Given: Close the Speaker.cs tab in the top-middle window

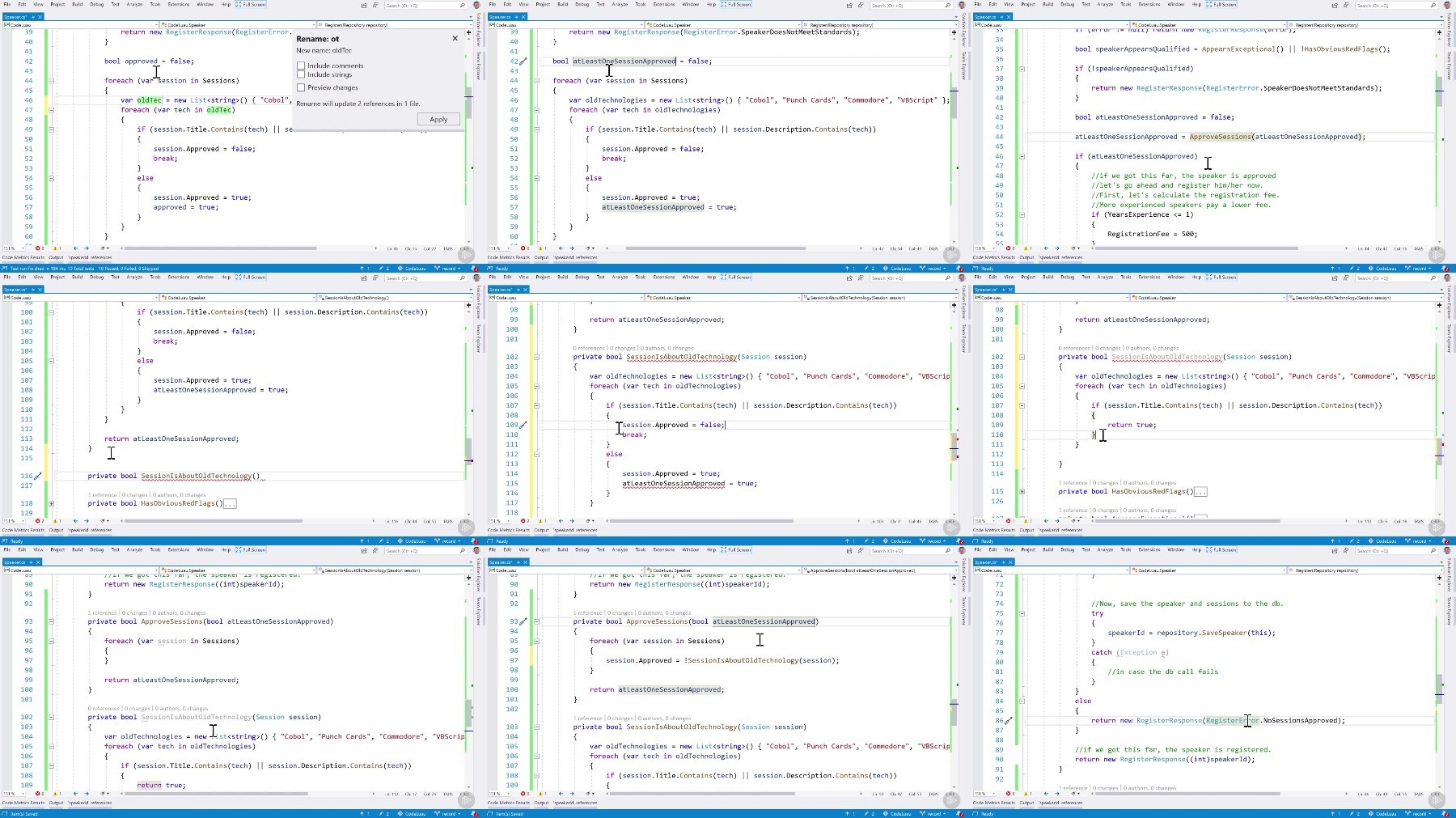Looking at the screenshot, I should pos(523,16).
